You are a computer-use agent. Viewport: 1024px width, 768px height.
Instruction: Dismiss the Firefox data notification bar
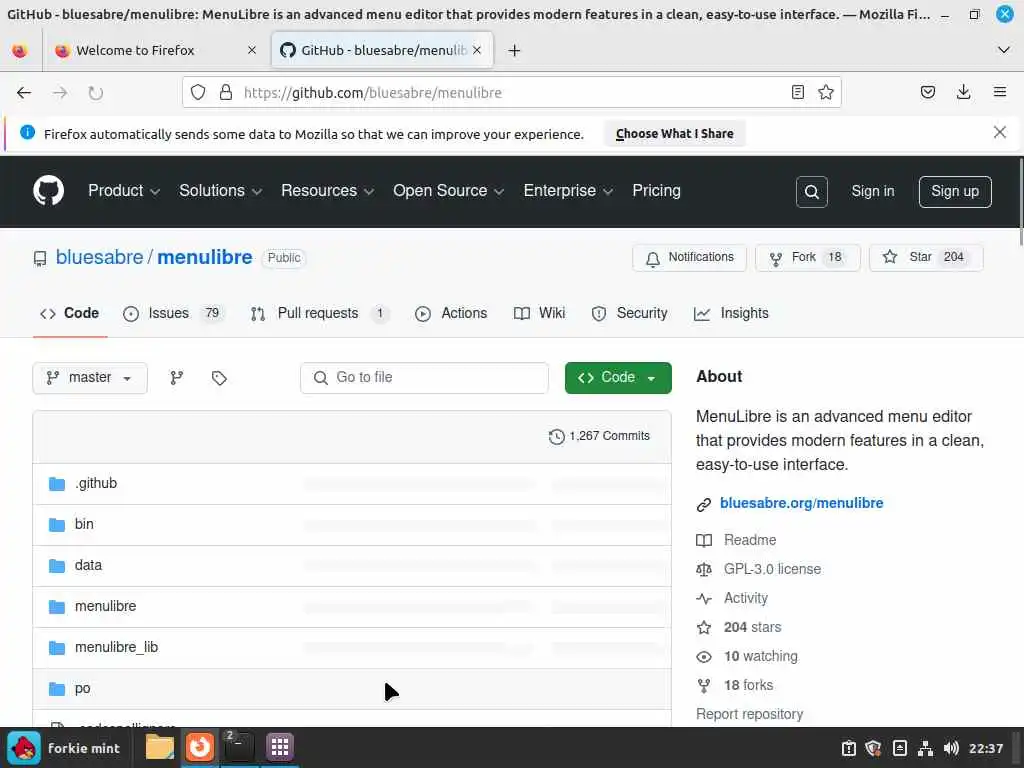point(999,133)
